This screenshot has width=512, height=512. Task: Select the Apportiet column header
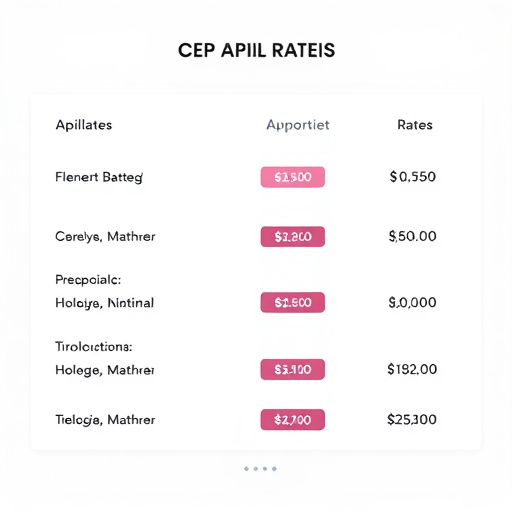coord(298,126)
